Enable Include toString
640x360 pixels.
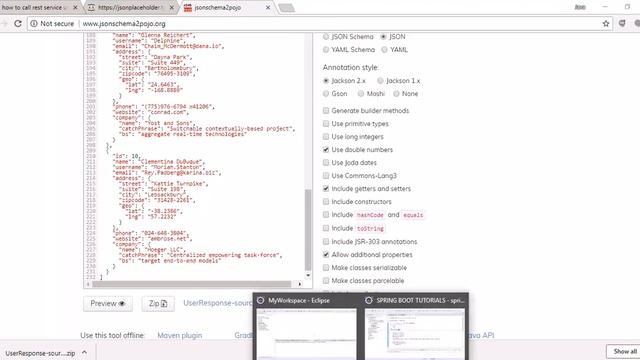[326, 228]
